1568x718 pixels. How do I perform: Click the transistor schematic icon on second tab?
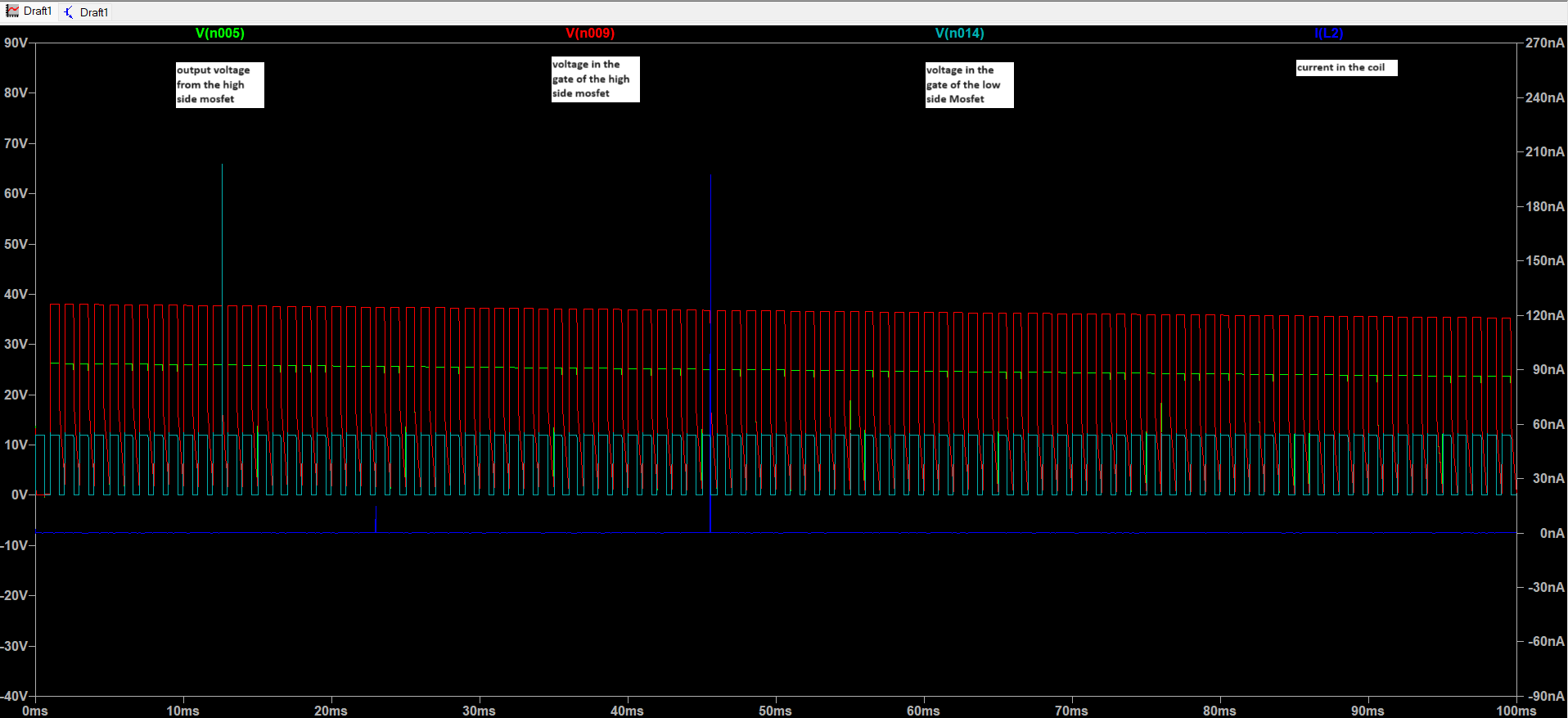coord(69,12)
